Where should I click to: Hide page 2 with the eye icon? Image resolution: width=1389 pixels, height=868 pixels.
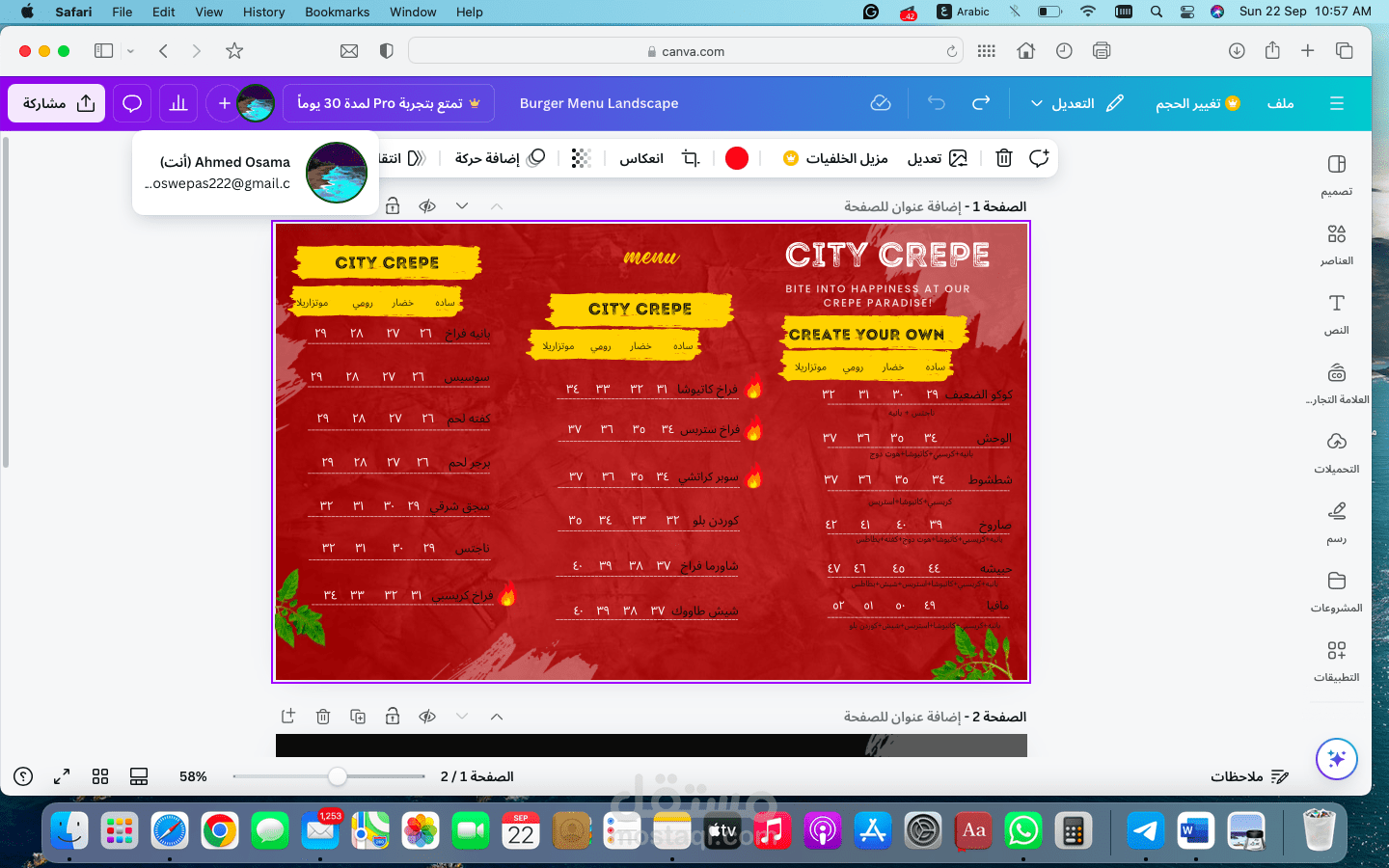[x=427, y=717]
